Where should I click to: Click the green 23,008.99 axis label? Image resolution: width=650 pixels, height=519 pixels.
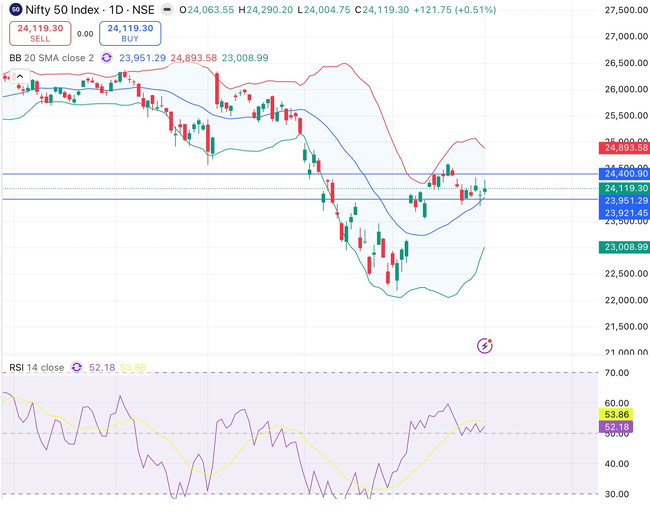click(624, 247)
